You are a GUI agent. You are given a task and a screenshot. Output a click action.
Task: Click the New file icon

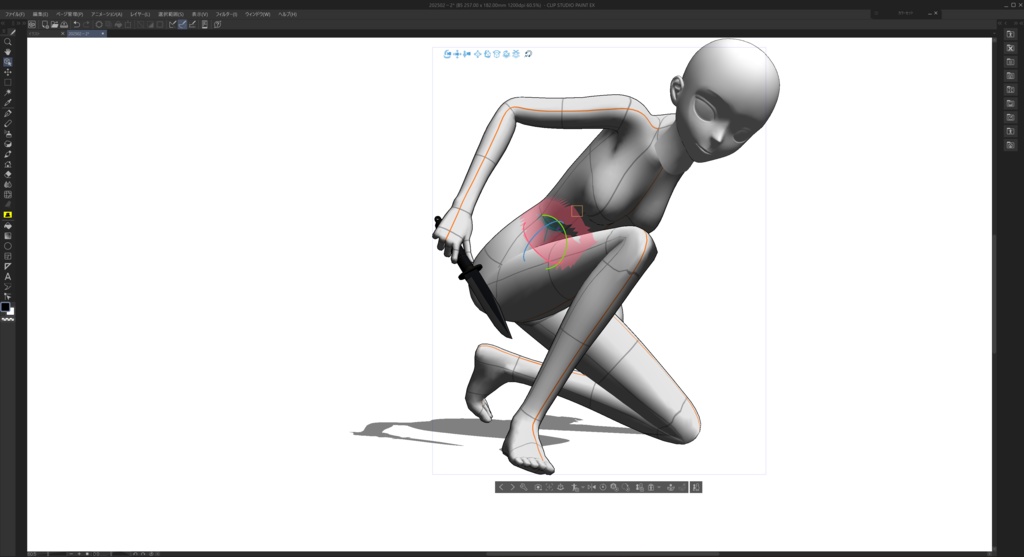click(45, 24)
